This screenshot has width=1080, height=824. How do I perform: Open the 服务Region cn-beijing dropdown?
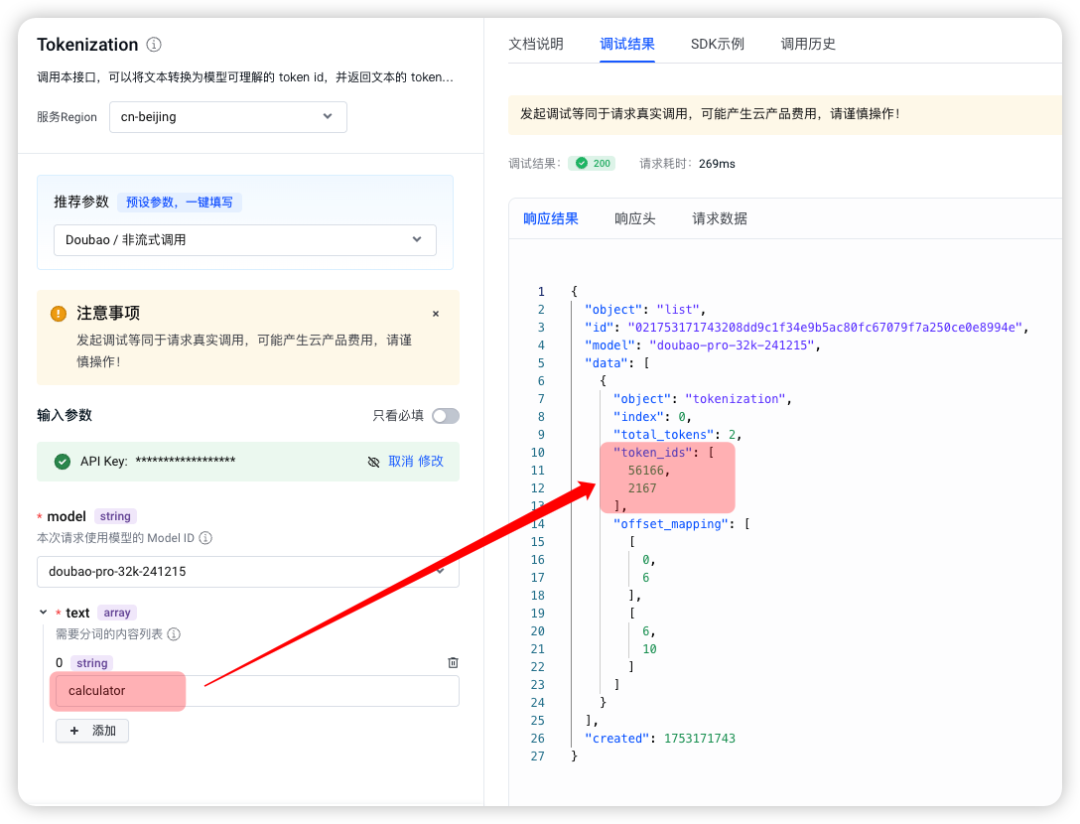click(x=228, y=117)
